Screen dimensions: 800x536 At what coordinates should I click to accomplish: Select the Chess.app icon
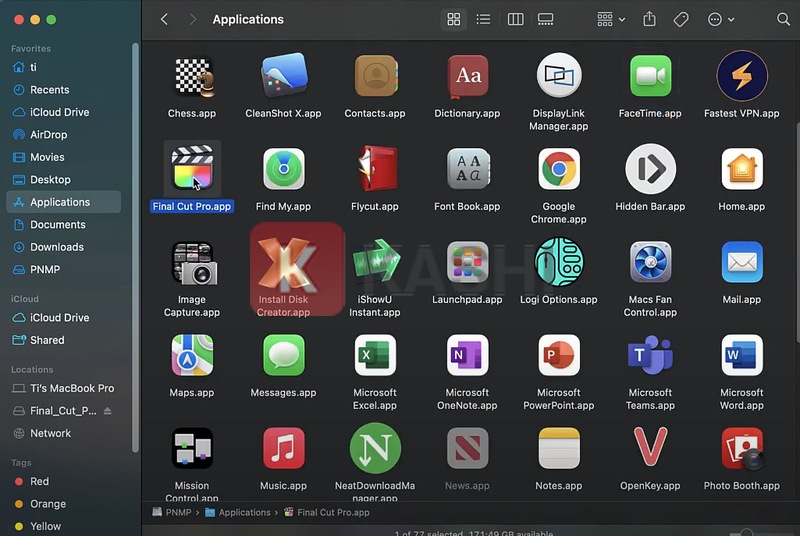click(x=192, y=76)
